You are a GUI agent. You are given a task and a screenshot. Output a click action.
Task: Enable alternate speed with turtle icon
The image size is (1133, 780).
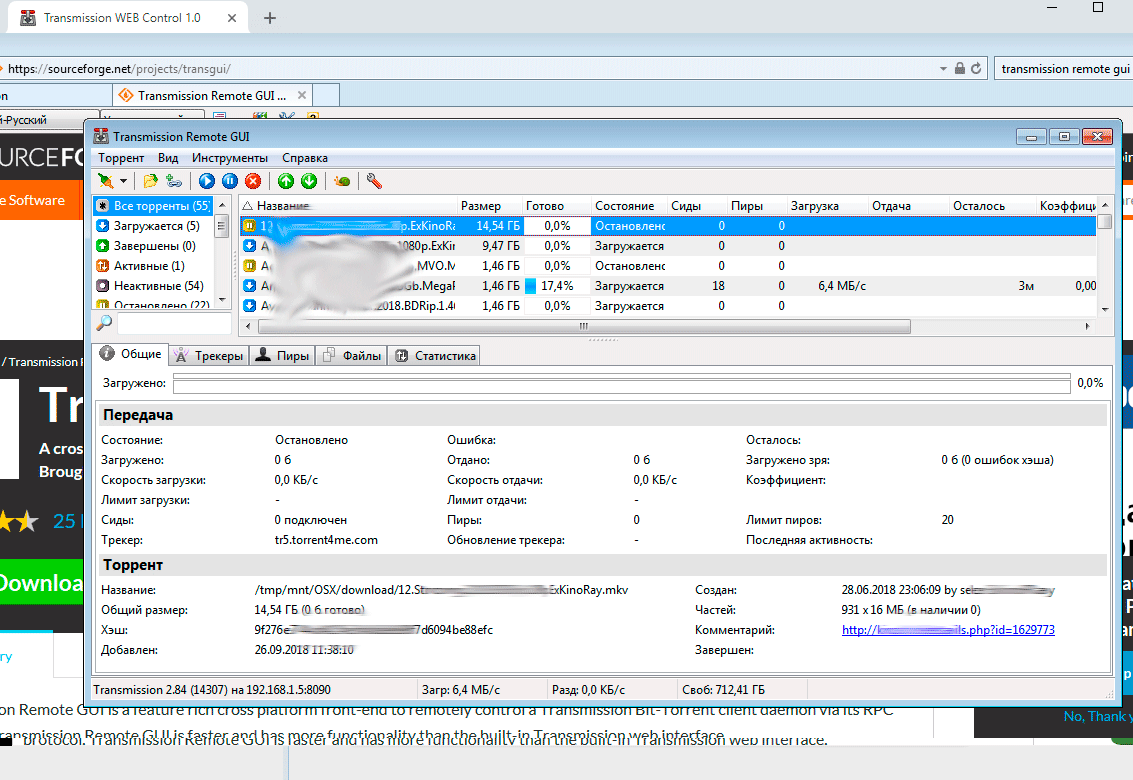(x=340, y=181)
